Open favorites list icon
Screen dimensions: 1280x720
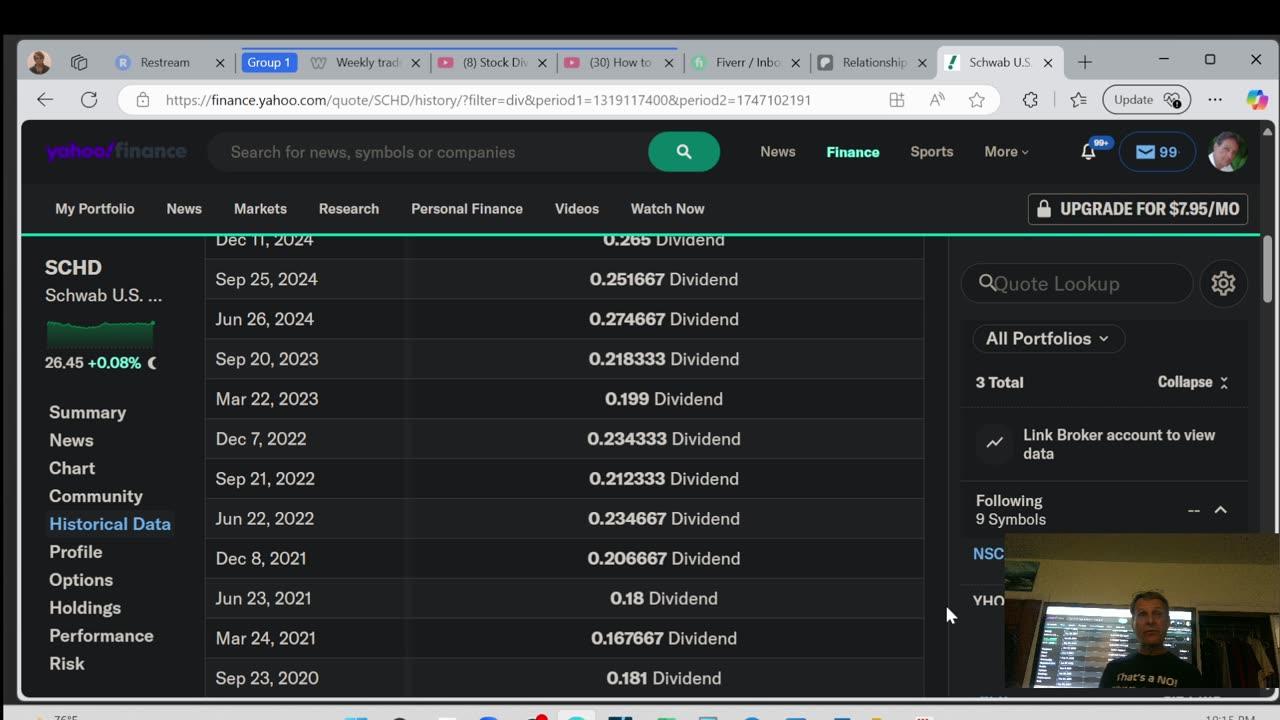click(1078, 100)
